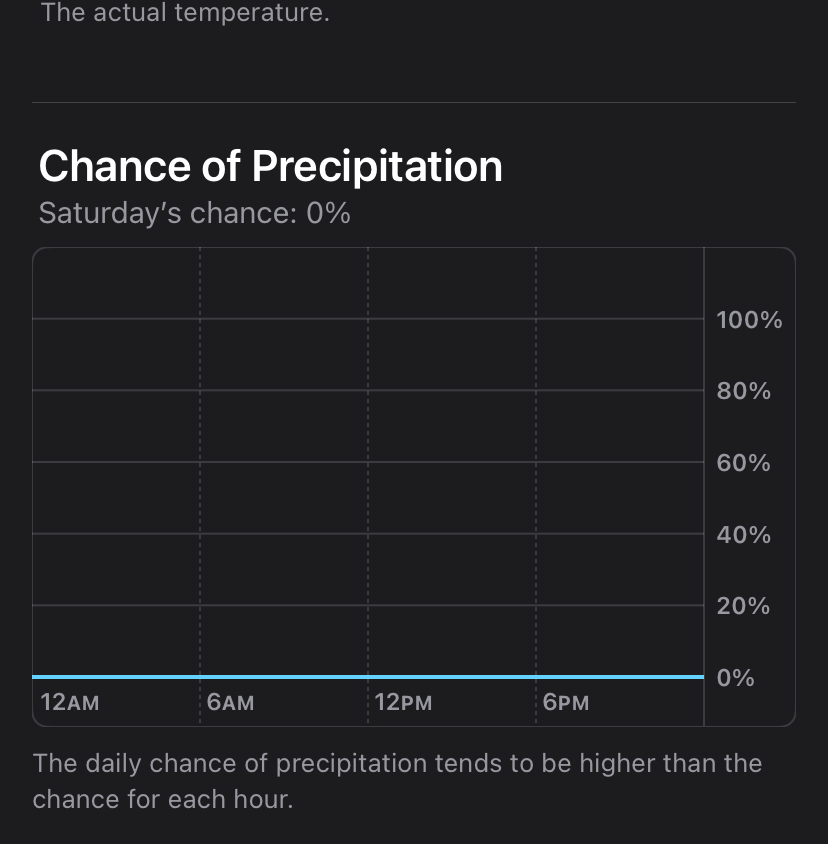Tap the 0% axis label
Image resolution: width=828 pixels, height=844 pixels.
click(x=735, y=678)
